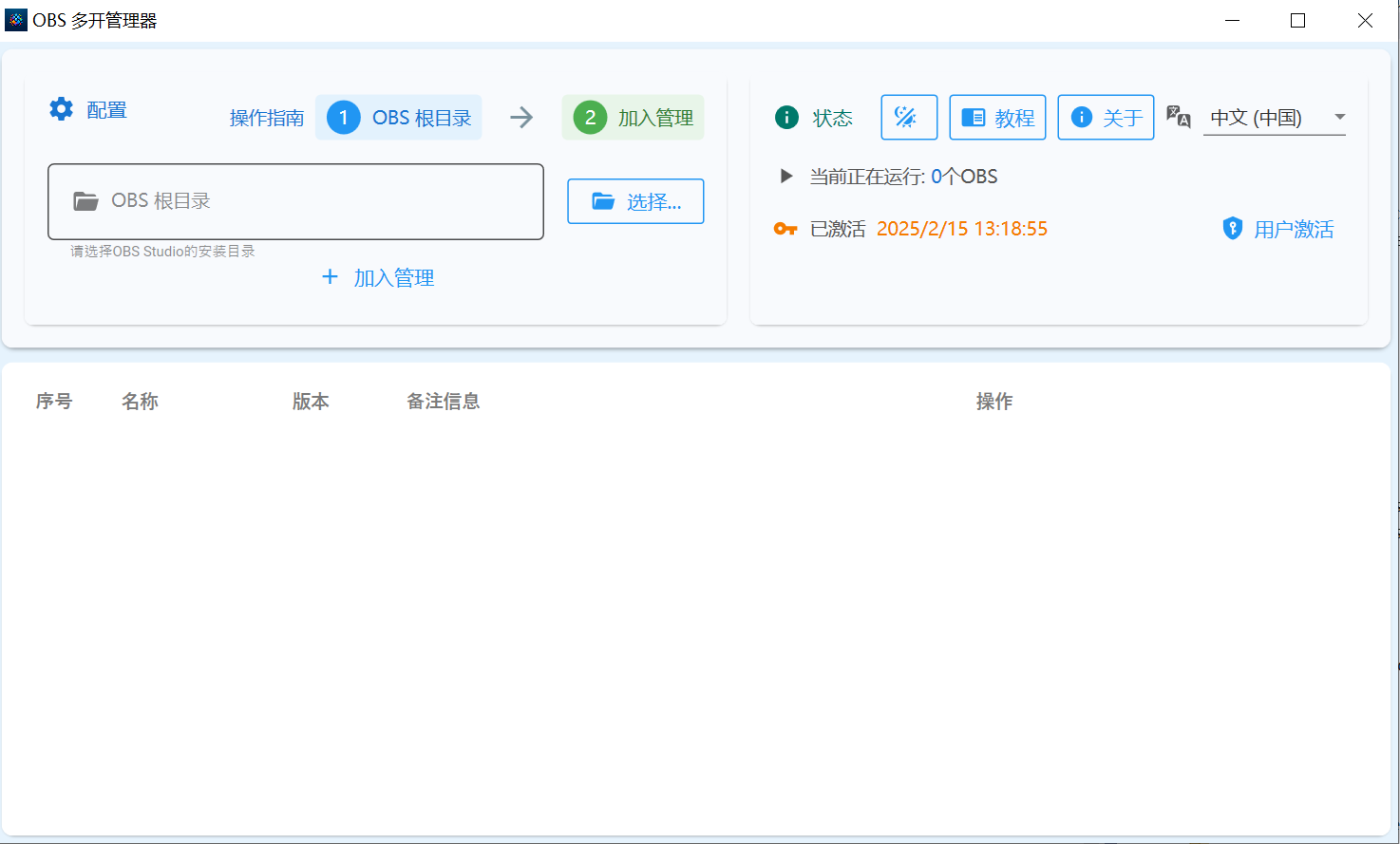Click the 用户激活 link

coord(1278,229)
